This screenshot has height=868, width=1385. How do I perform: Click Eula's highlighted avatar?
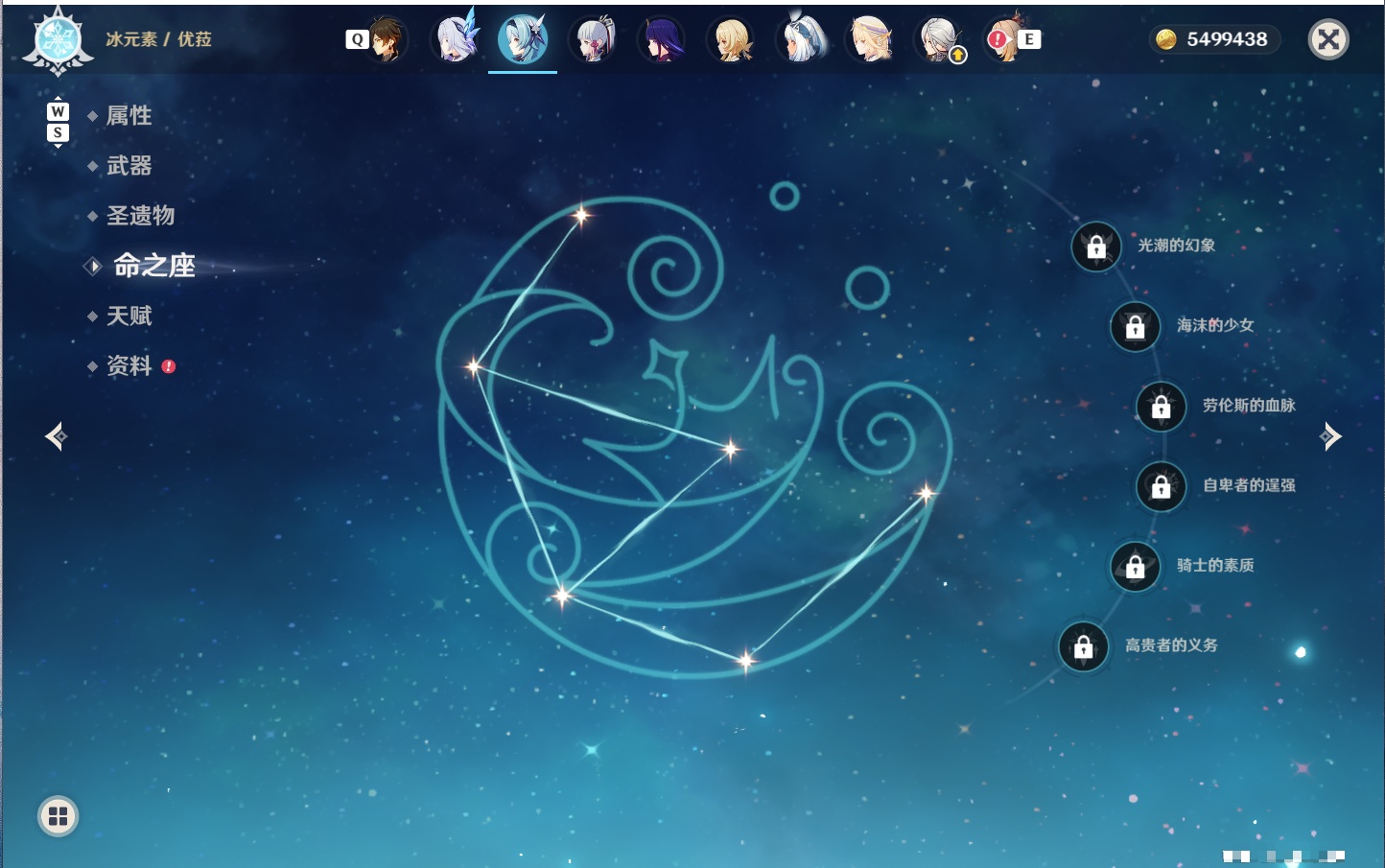pyautogui.click(x=523, y=39)
